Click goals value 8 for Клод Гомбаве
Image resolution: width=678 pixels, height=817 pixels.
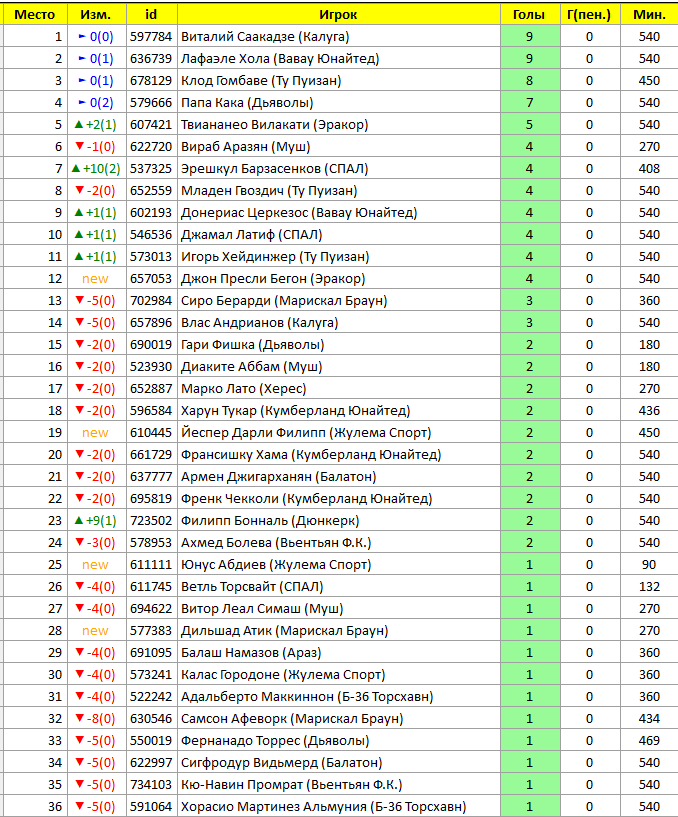click(529, 81)
